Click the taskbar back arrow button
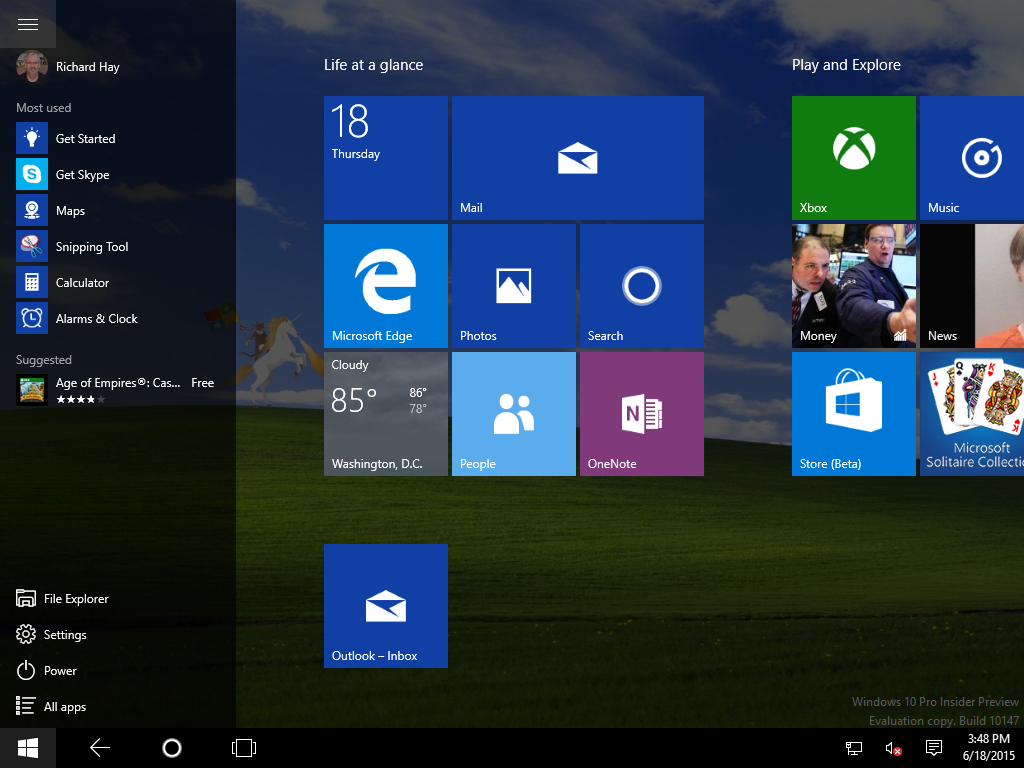This screenshot has width=1024, height=768. pos(100,748)
